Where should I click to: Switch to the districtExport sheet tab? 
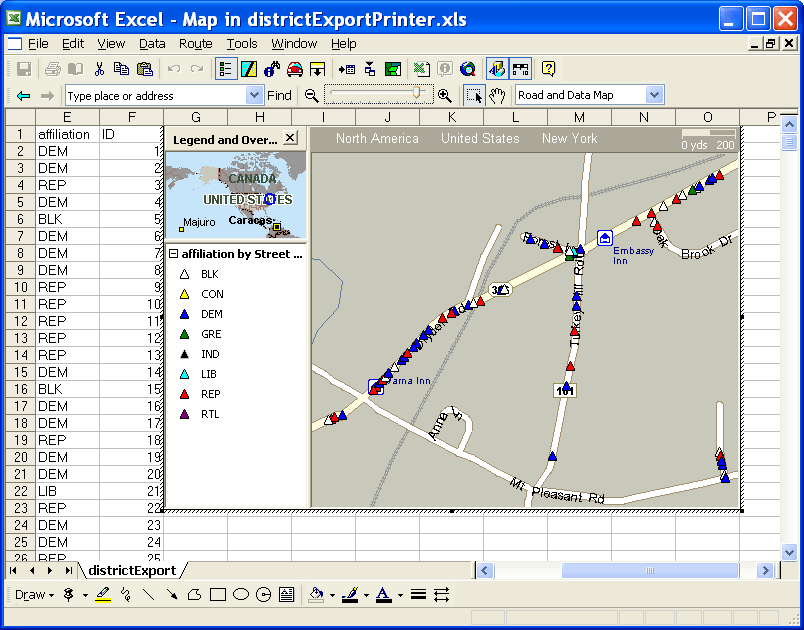coord(131,570)
